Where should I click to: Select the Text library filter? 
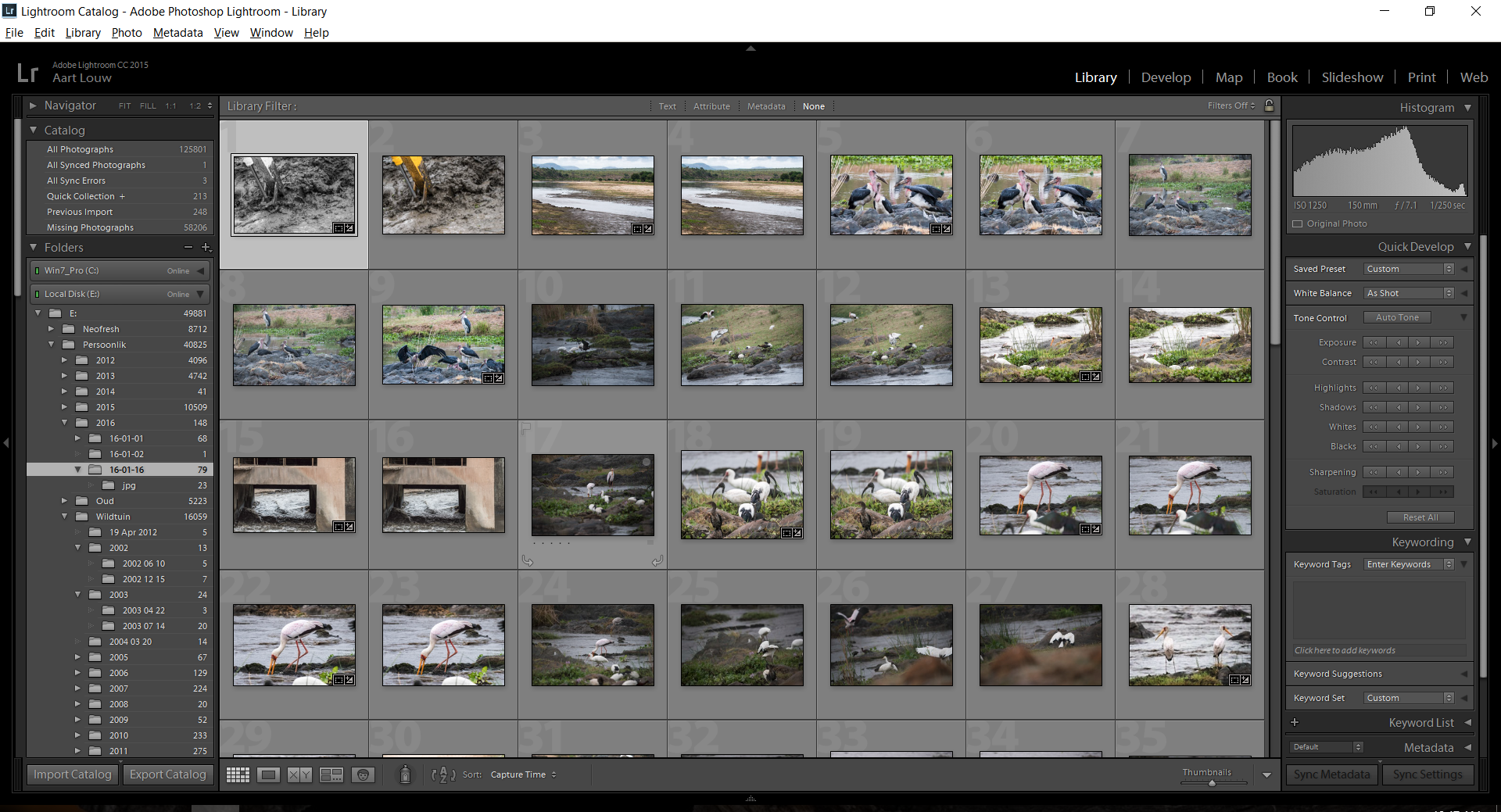[667, 106]
